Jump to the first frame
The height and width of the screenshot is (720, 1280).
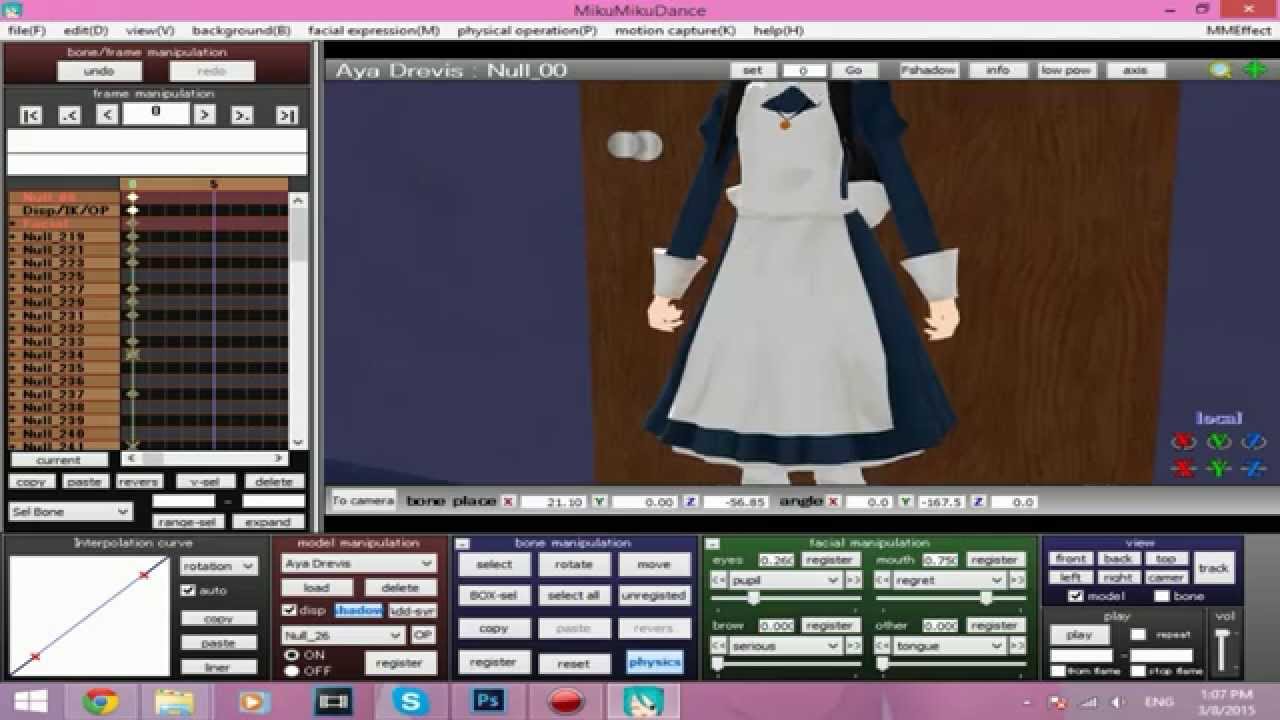[x=31, y=115]
